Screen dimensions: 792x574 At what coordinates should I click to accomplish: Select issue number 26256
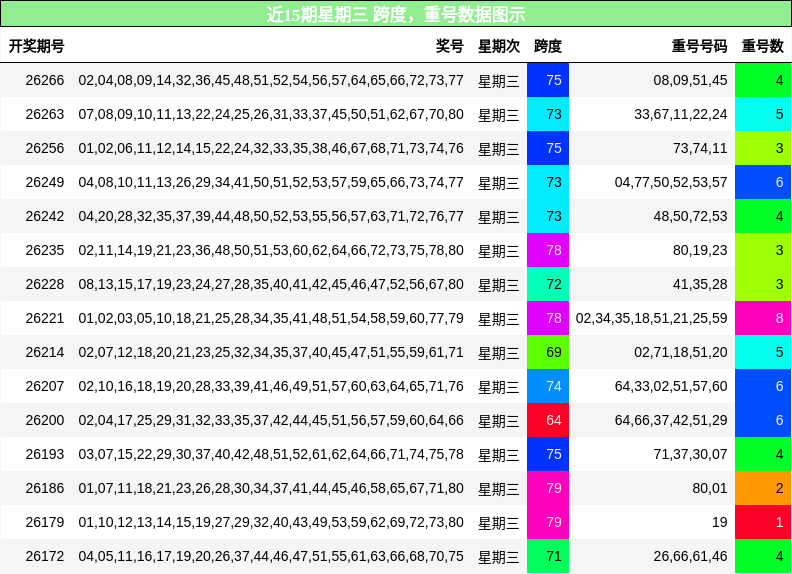tap(45, 148)
